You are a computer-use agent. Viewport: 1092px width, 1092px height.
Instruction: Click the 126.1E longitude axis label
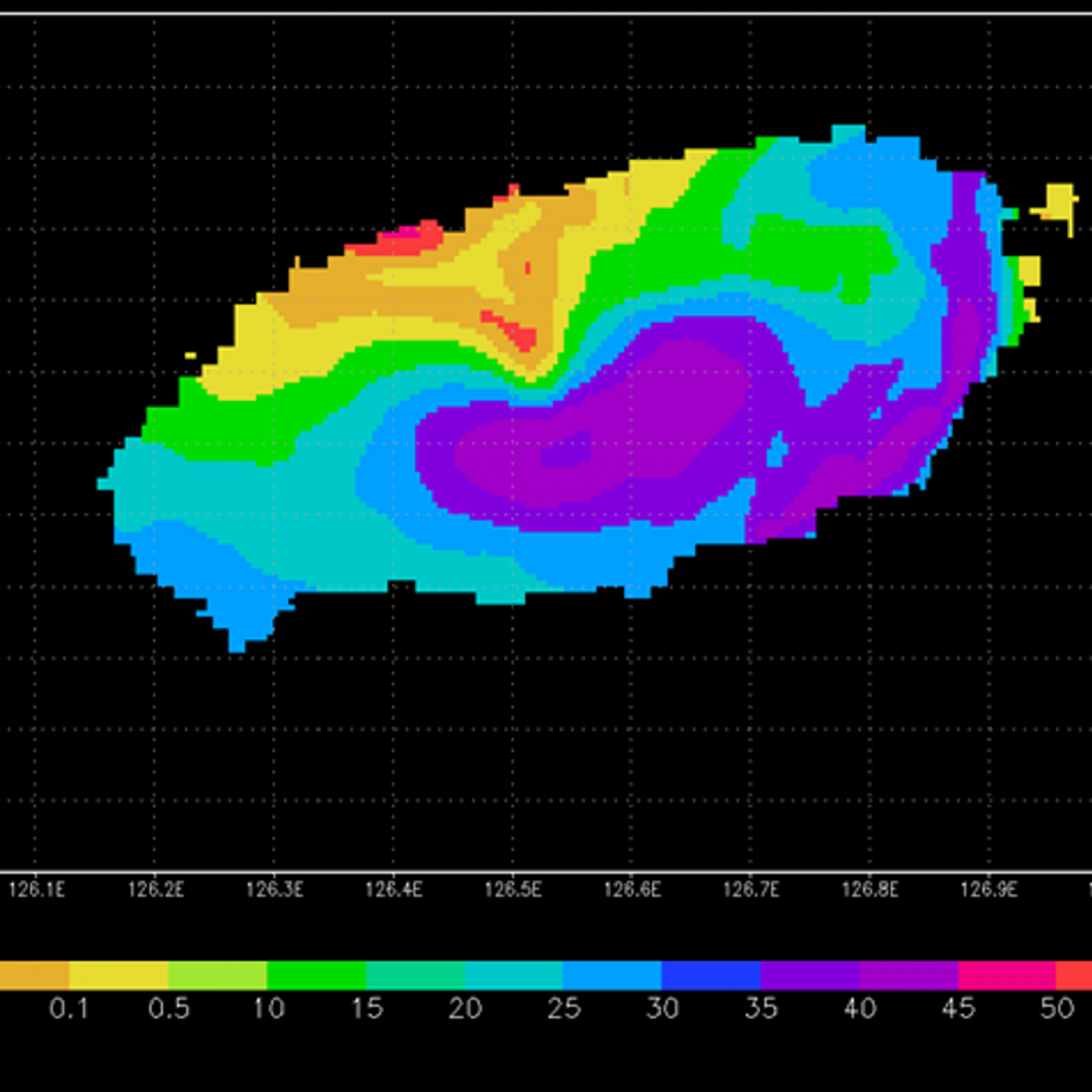click(x=36, y=889)
